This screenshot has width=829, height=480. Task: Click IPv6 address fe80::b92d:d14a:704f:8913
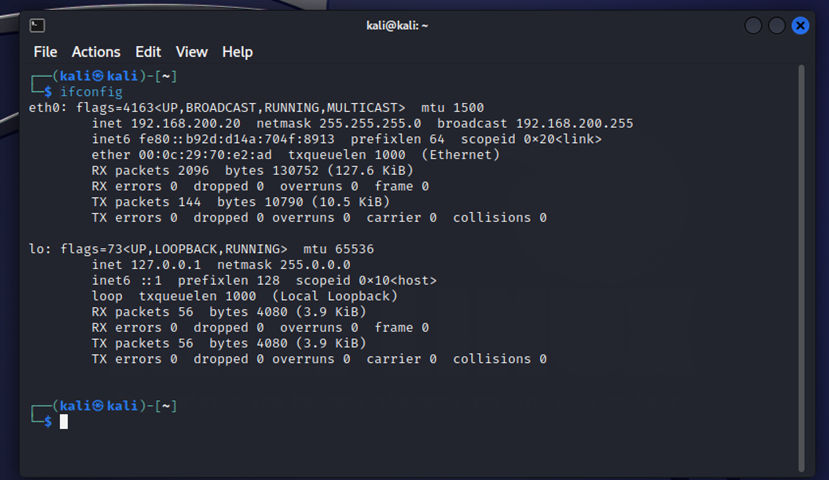point(236,139)
